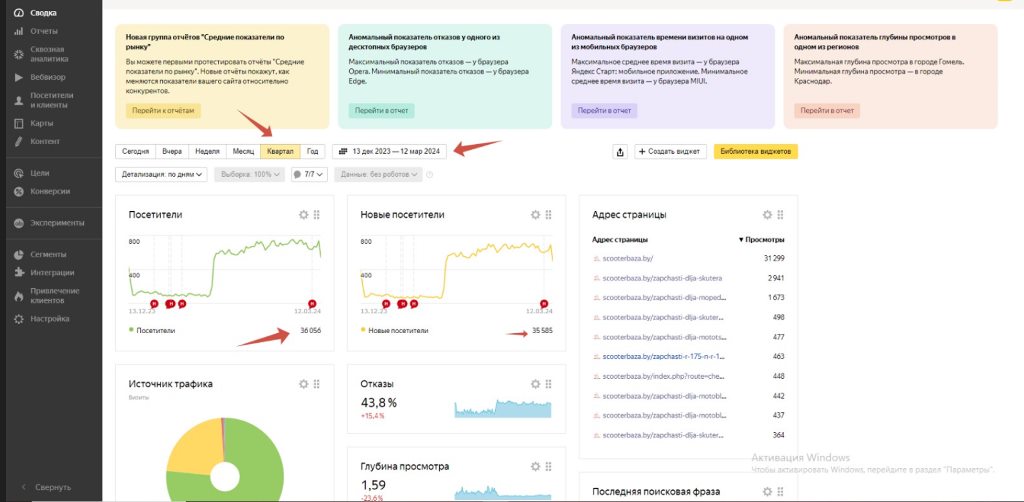Expand the Данные: без роботов dropdown

(x=378, y=175)
